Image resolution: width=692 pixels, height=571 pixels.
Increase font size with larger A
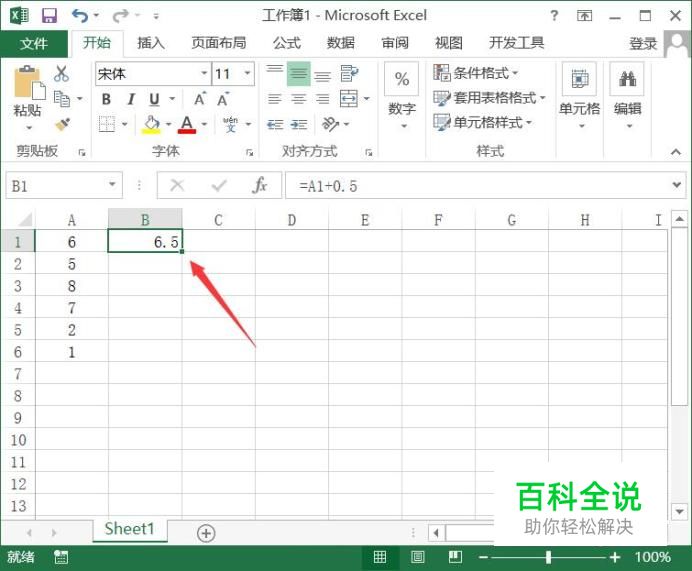200,99
